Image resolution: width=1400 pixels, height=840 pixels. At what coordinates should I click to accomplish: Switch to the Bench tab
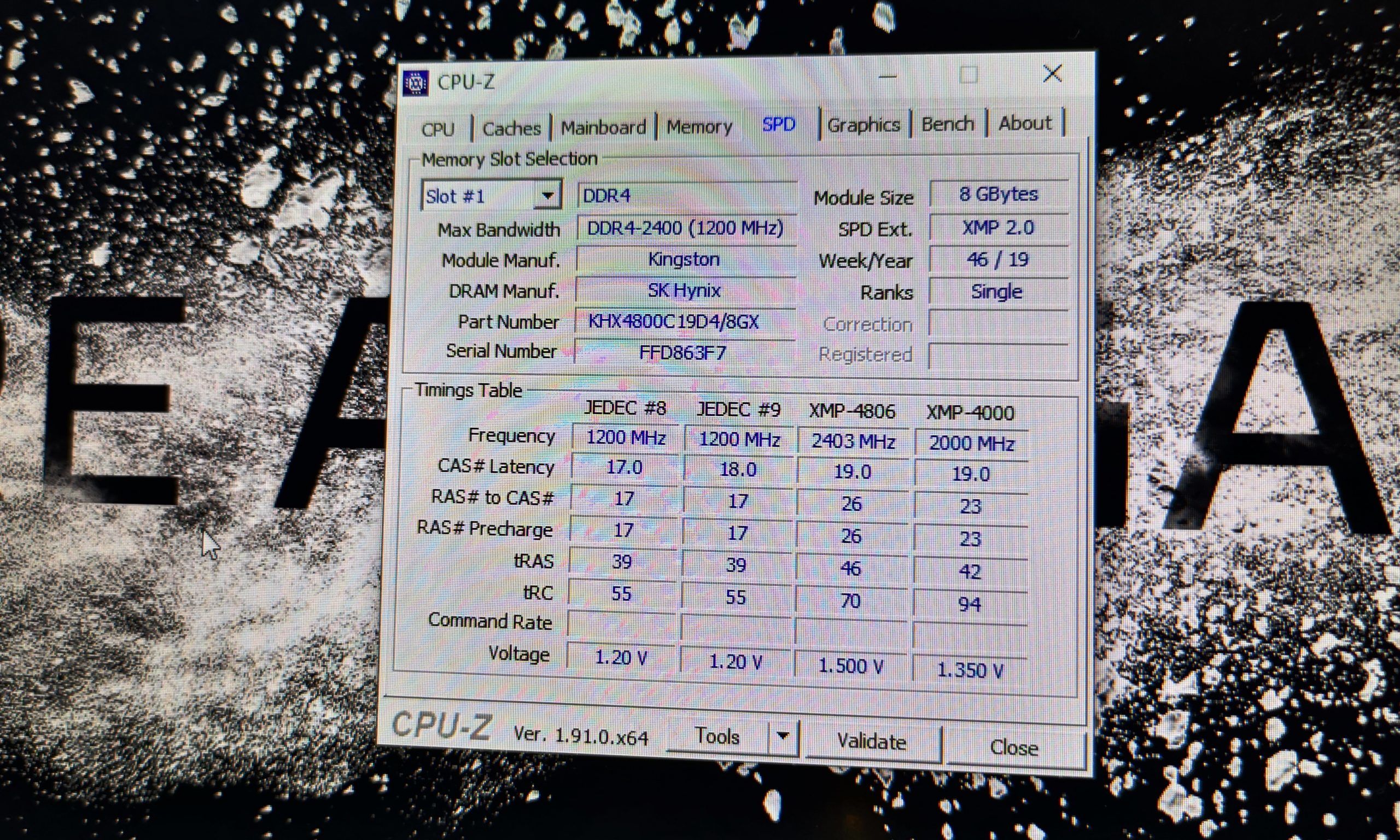pyautogui.click(x=948, y=124)
